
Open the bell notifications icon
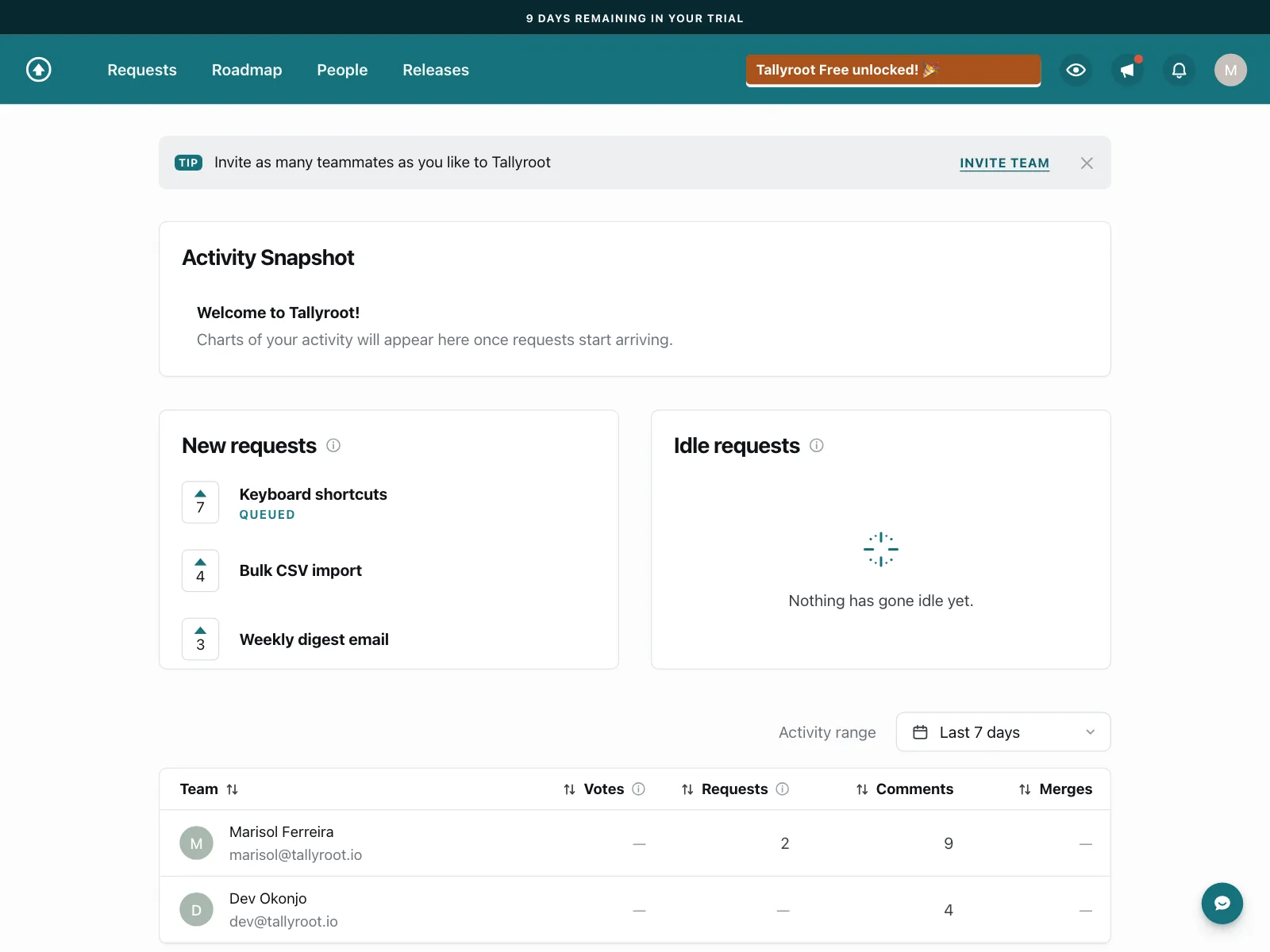1179,70
